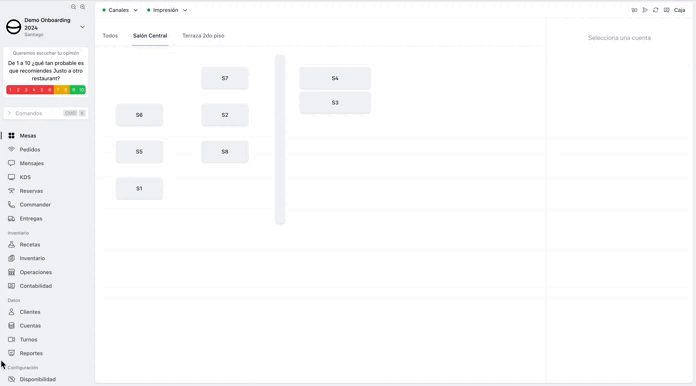Click the Justo restaurant logo

point(14,27)
